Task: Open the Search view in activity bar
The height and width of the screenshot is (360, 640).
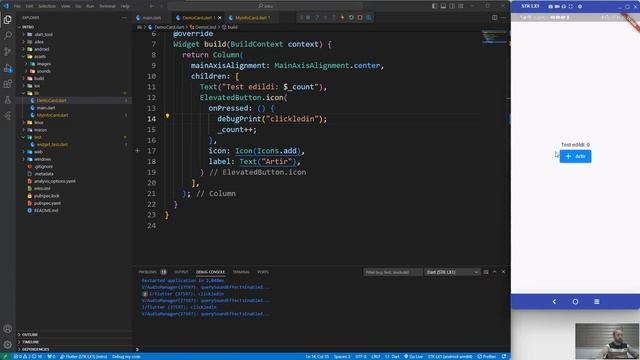Action: [x=7, y=36]
